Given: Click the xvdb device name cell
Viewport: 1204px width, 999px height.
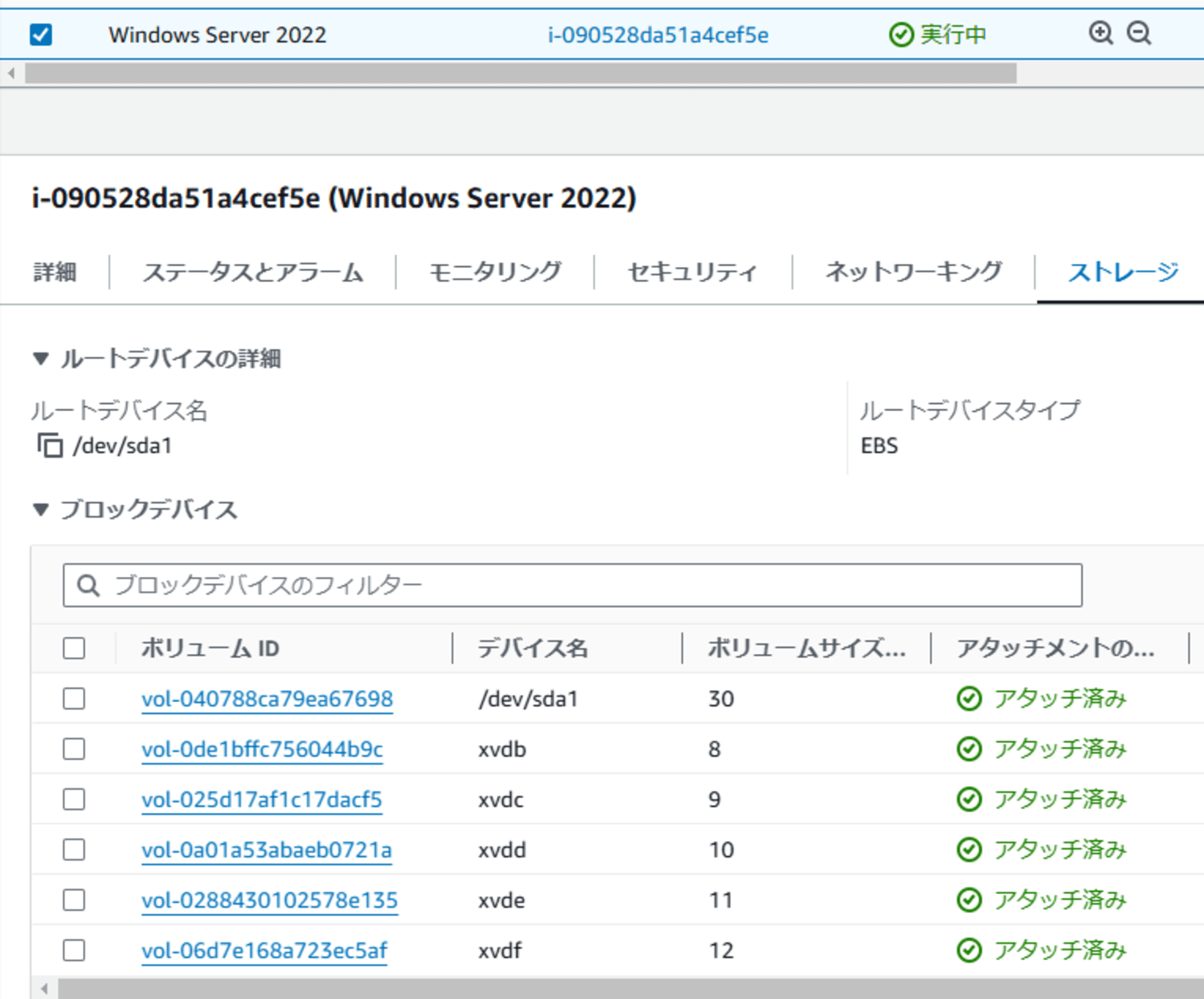Looking at the screenshot, I should pyautogui.click(x=502, y=749).
